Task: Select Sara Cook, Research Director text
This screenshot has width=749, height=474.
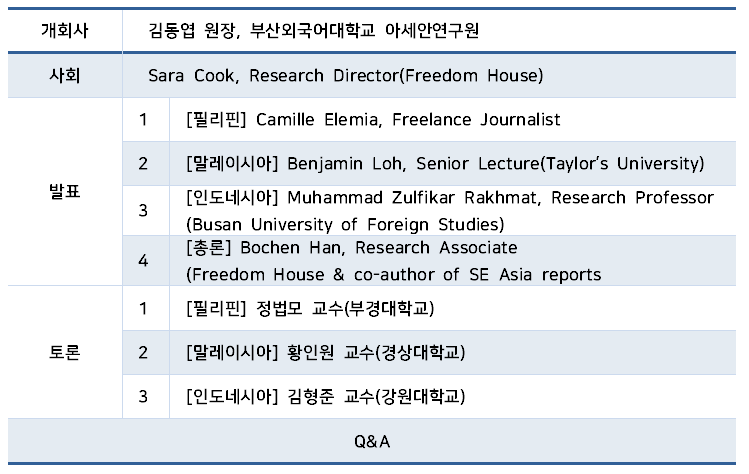Action: (x=345, y=75)
